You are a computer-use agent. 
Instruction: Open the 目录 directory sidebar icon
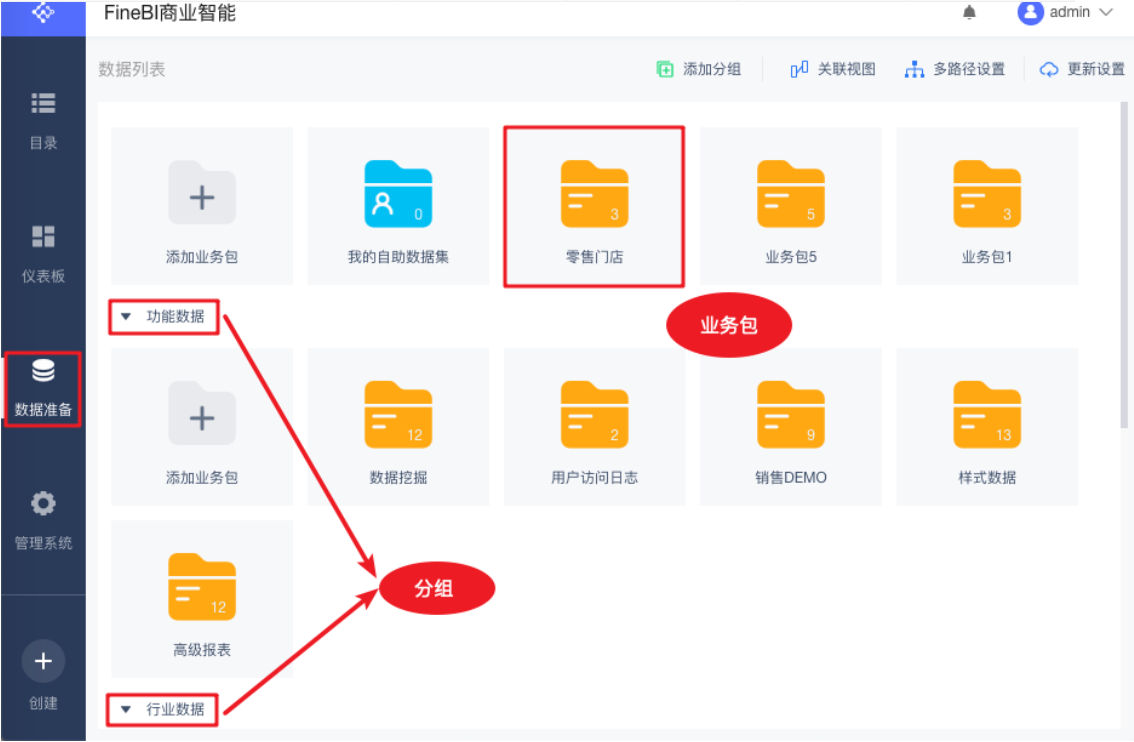tap(43, 103)
